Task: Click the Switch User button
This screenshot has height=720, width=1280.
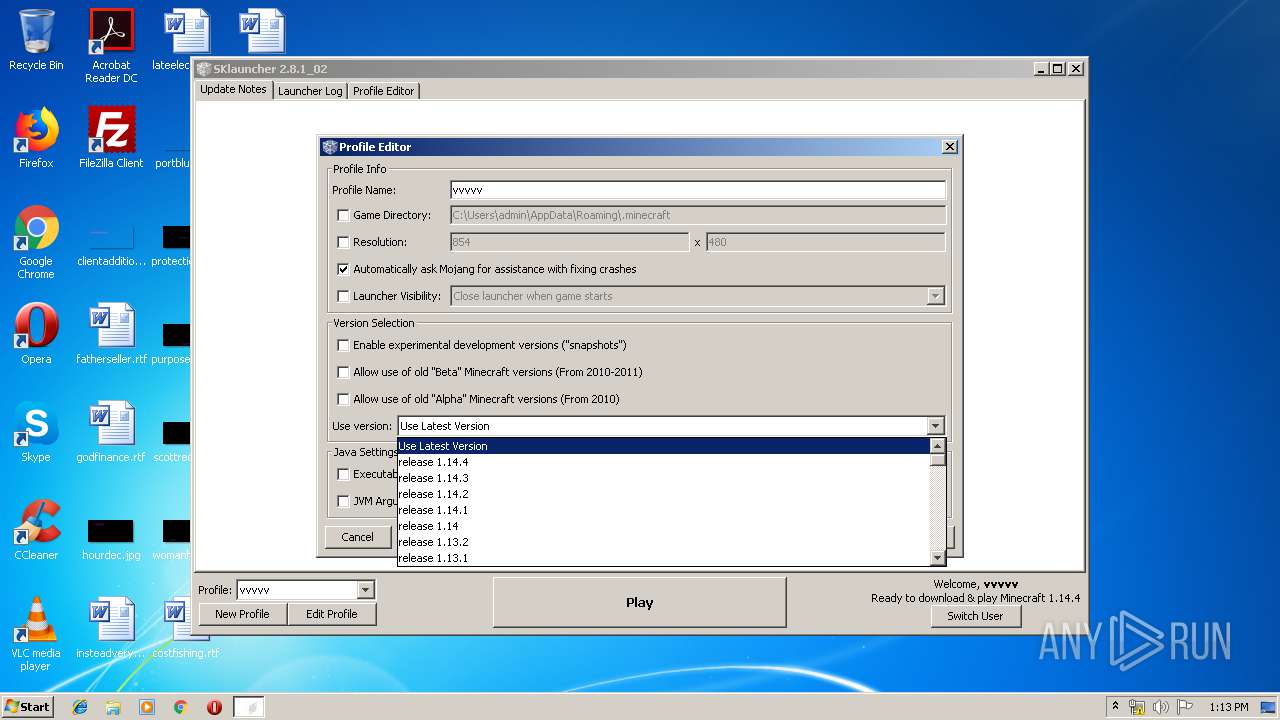Action: pyautogui.click(x=975, y=616)
